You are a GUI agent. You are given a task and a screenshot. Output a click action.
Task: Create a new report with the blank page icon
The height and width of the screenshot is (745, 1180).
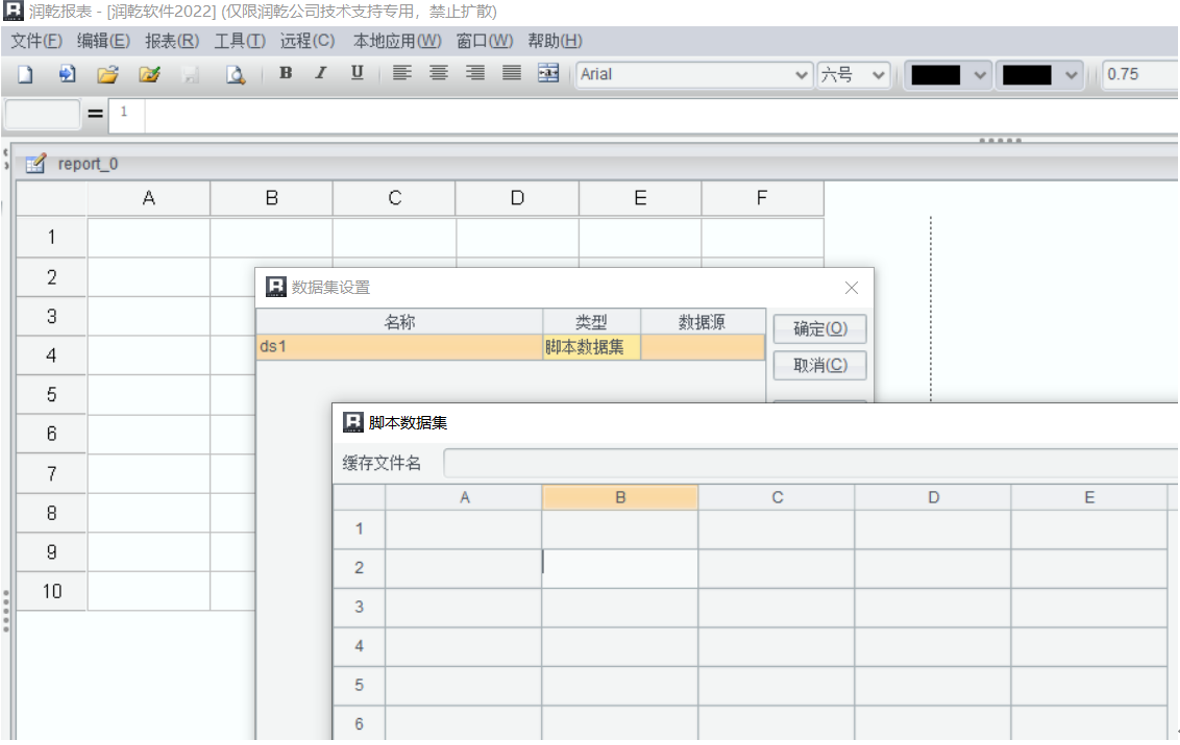[26, 74]
